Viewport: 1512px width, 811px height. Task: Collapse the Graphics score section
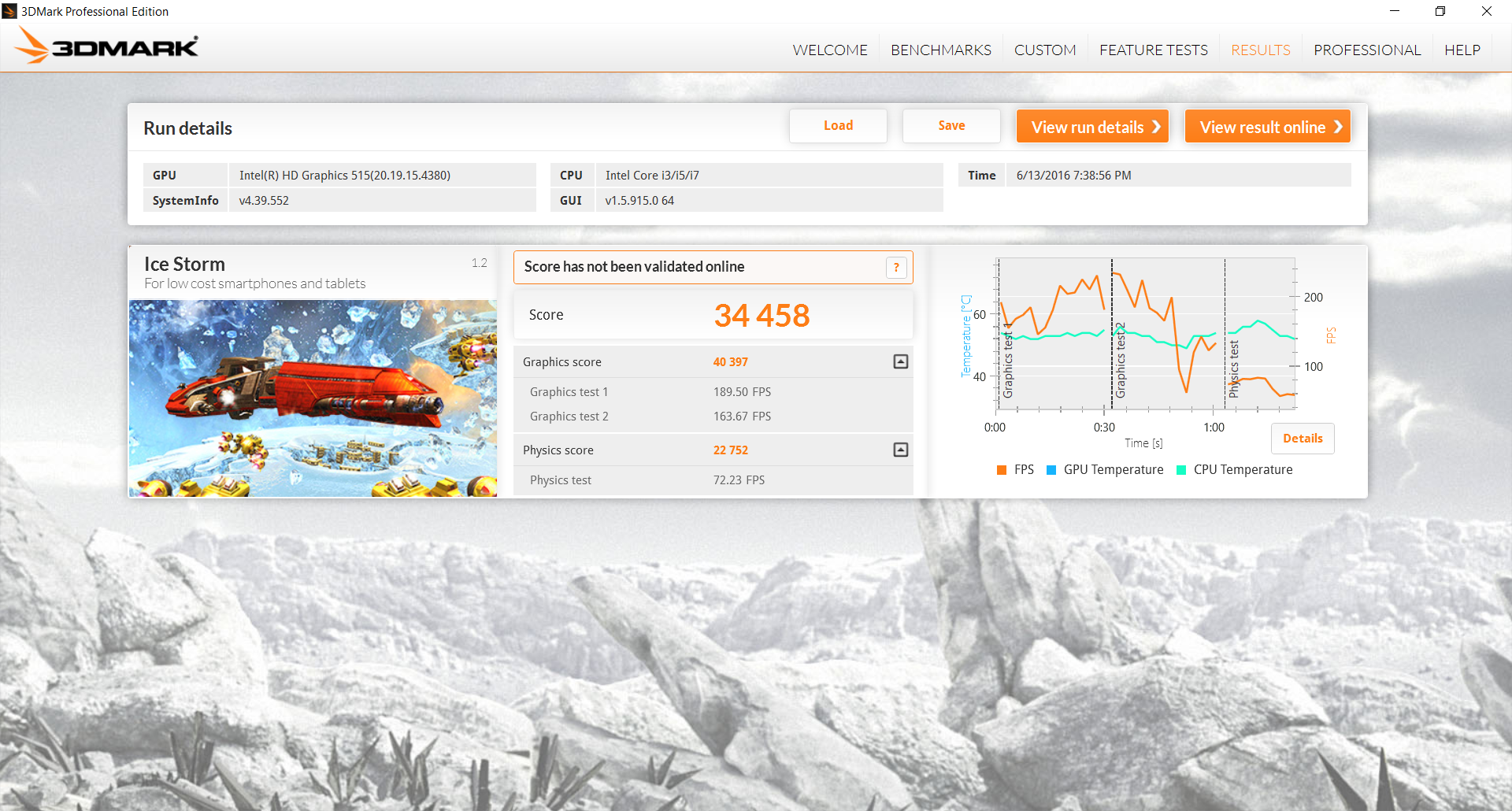click(x=901, y=361)
